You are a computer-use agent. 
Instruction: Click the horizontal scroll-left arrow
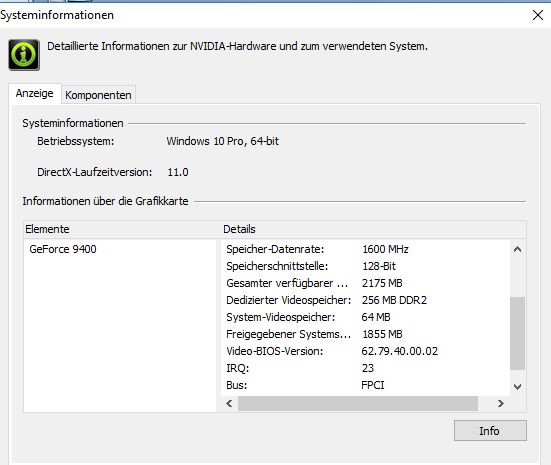click(x=229, y=403)
